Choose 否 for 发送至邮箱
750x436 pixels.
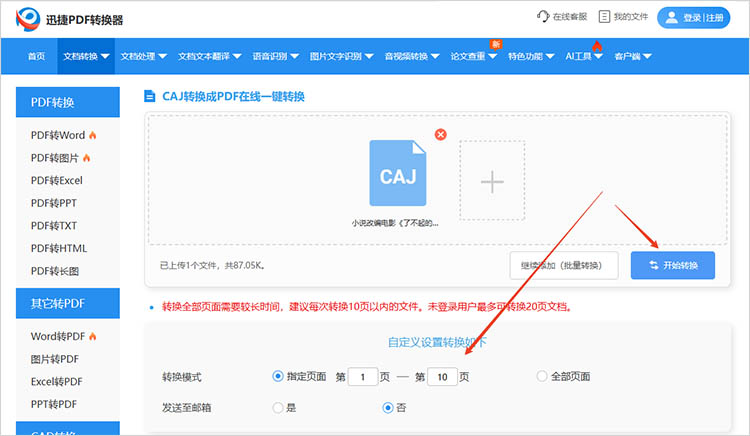click(x=388, y=408)
